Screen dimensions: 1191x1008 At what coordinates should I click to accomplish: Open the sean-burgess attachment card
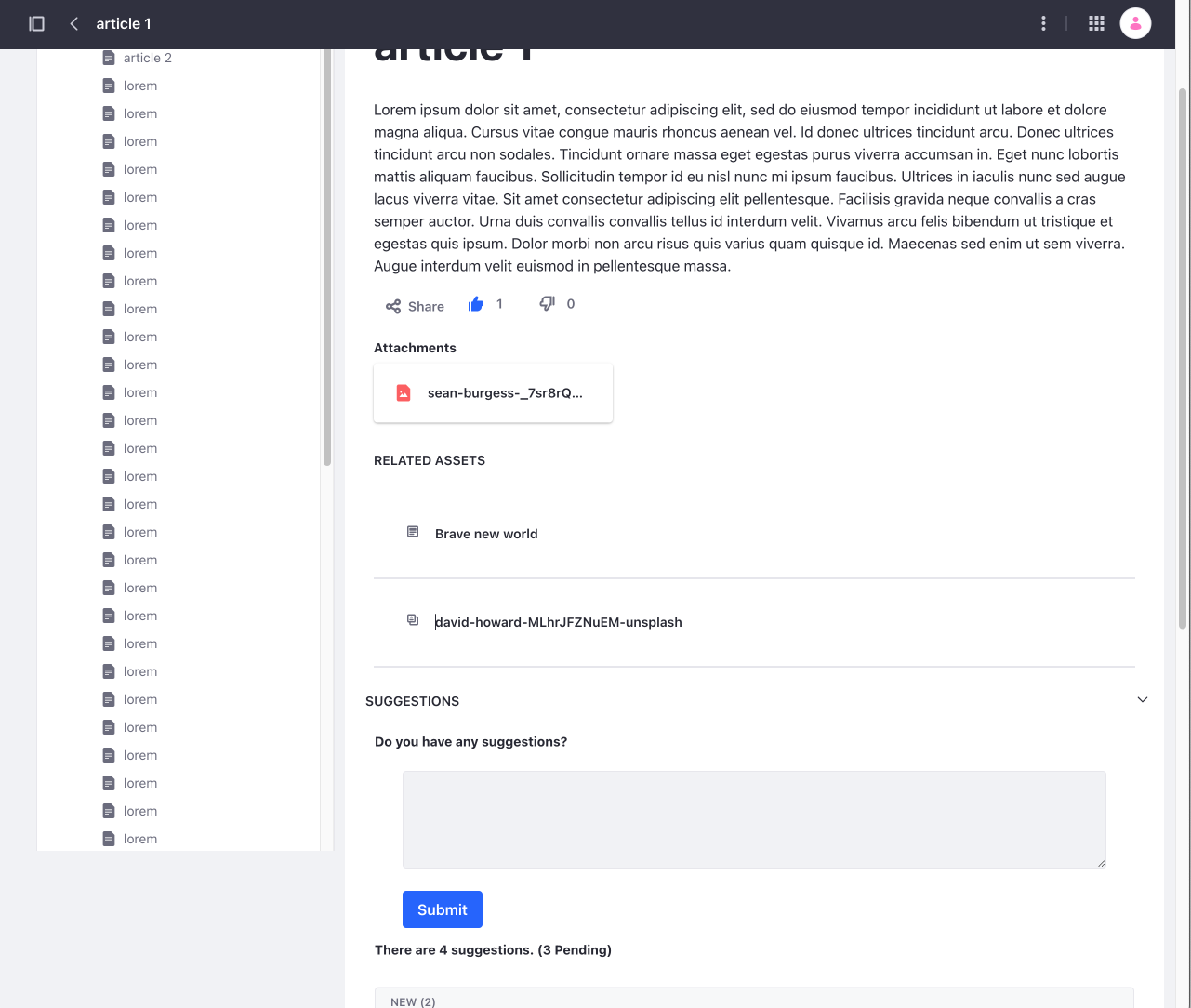(x=493, y=392)
